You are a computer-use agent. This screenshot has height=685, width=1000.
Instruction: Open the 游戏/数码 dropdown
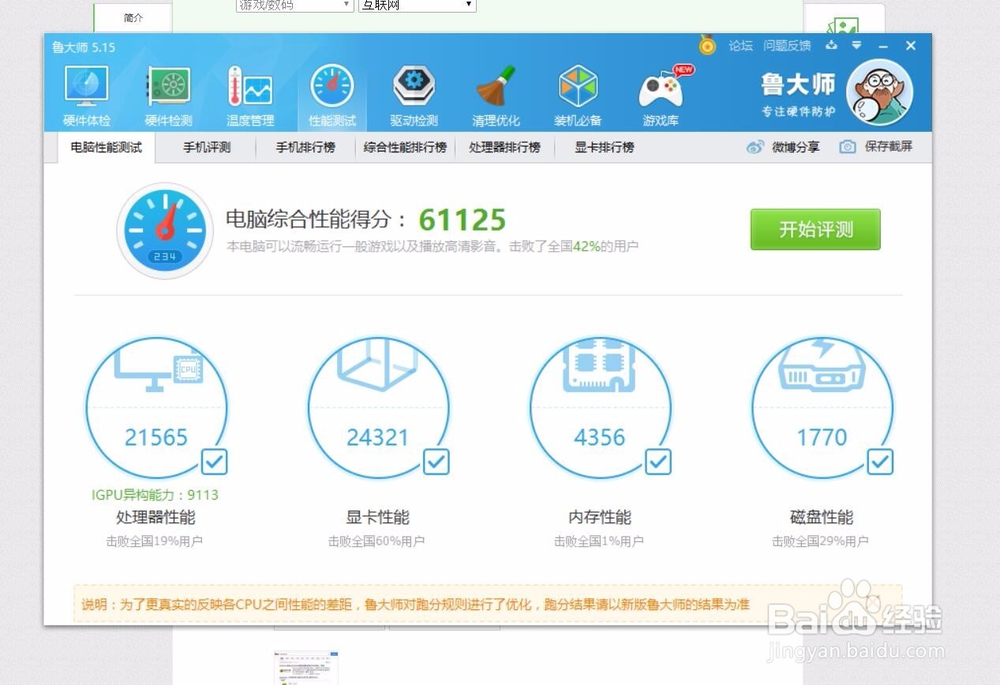click(x=293, y=5)
